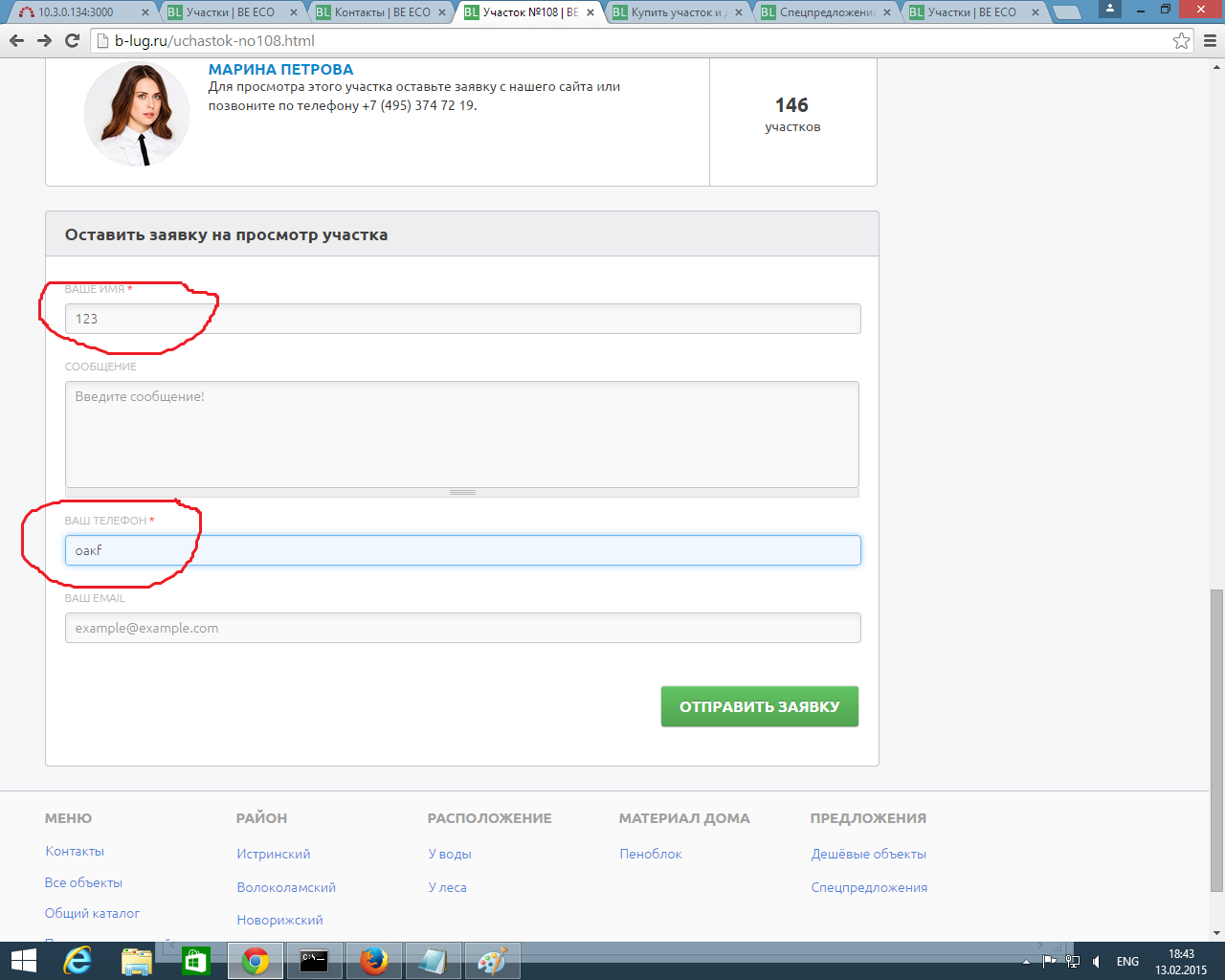Open the Истринский district link

274,854
